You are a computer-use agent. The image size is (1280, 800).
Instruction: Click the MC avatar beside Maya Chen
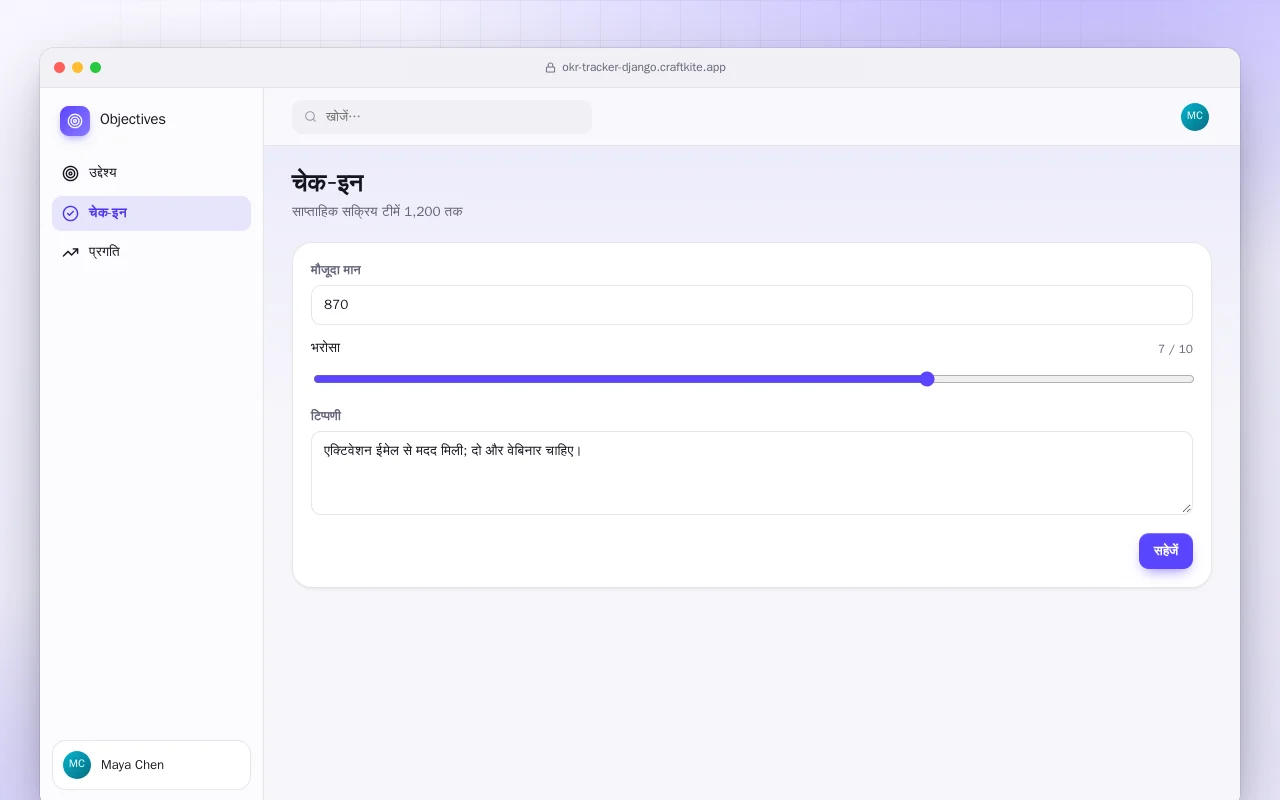pos(77,765)
